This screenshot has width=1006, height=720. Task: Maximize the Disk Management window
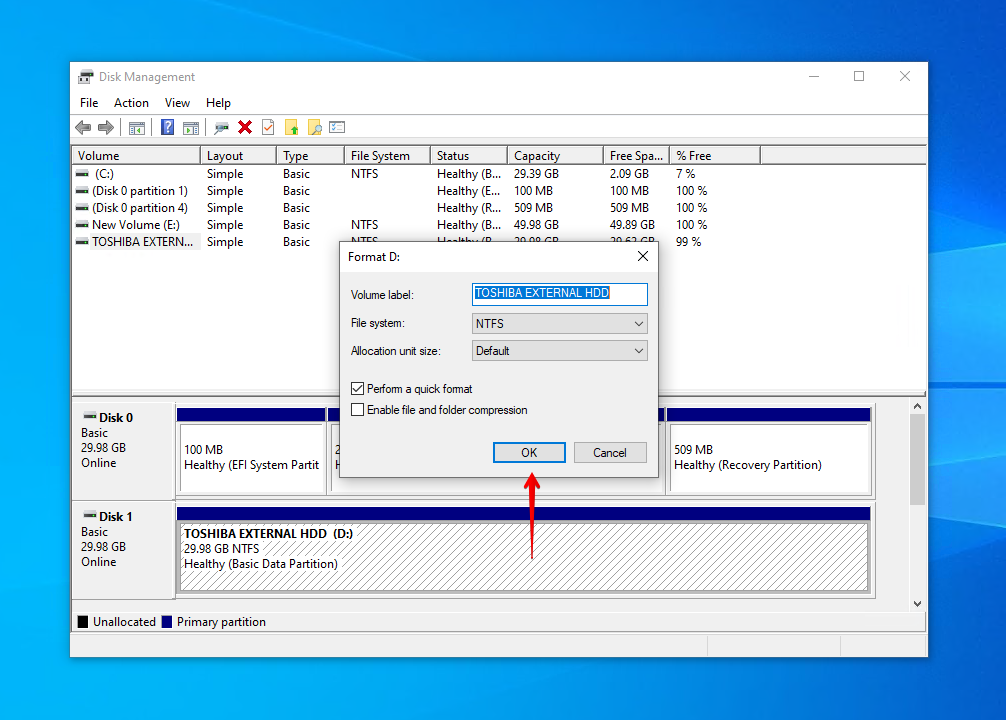tap(859, 76)
